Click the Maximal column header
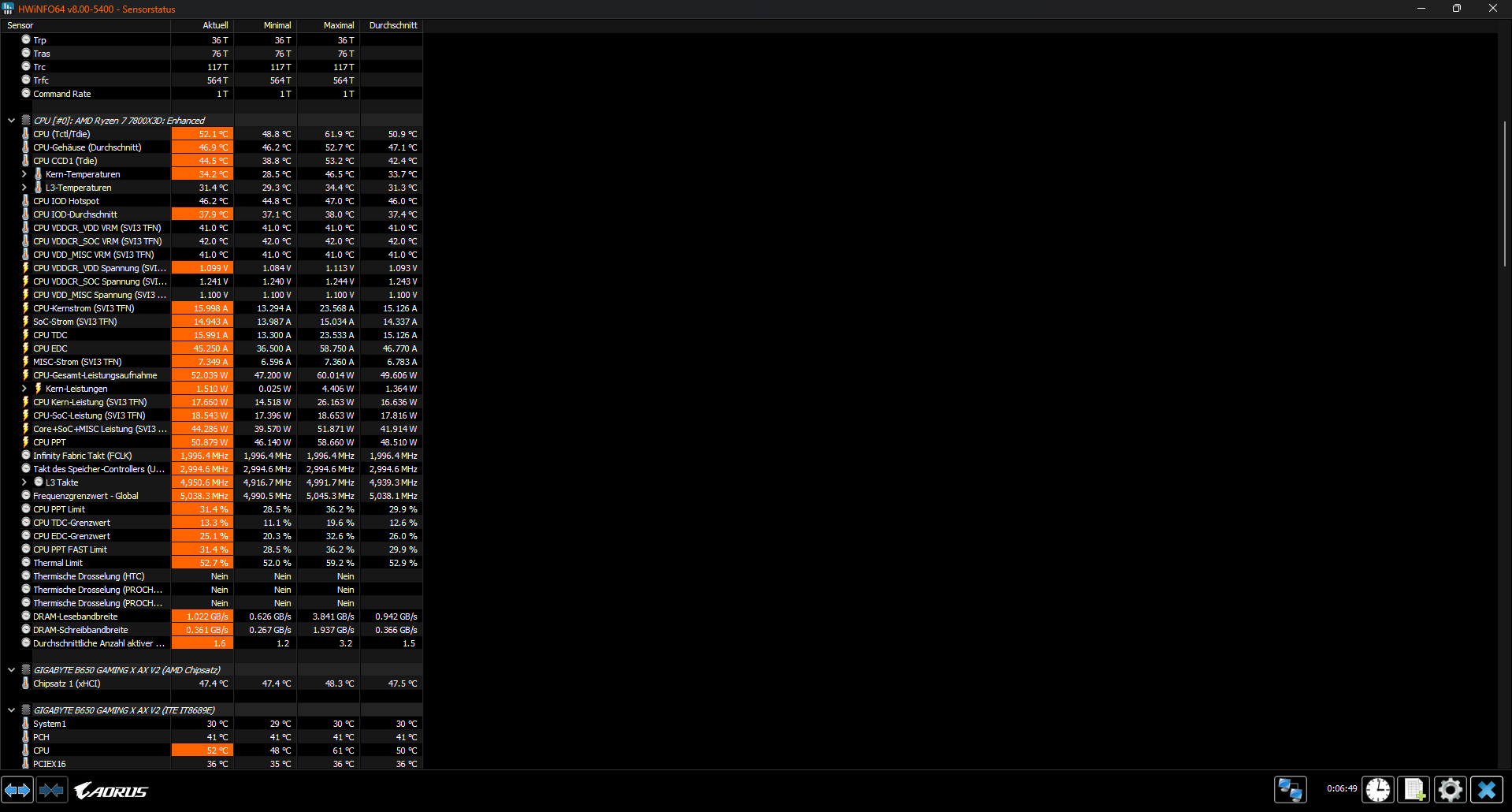 (329, 25)
